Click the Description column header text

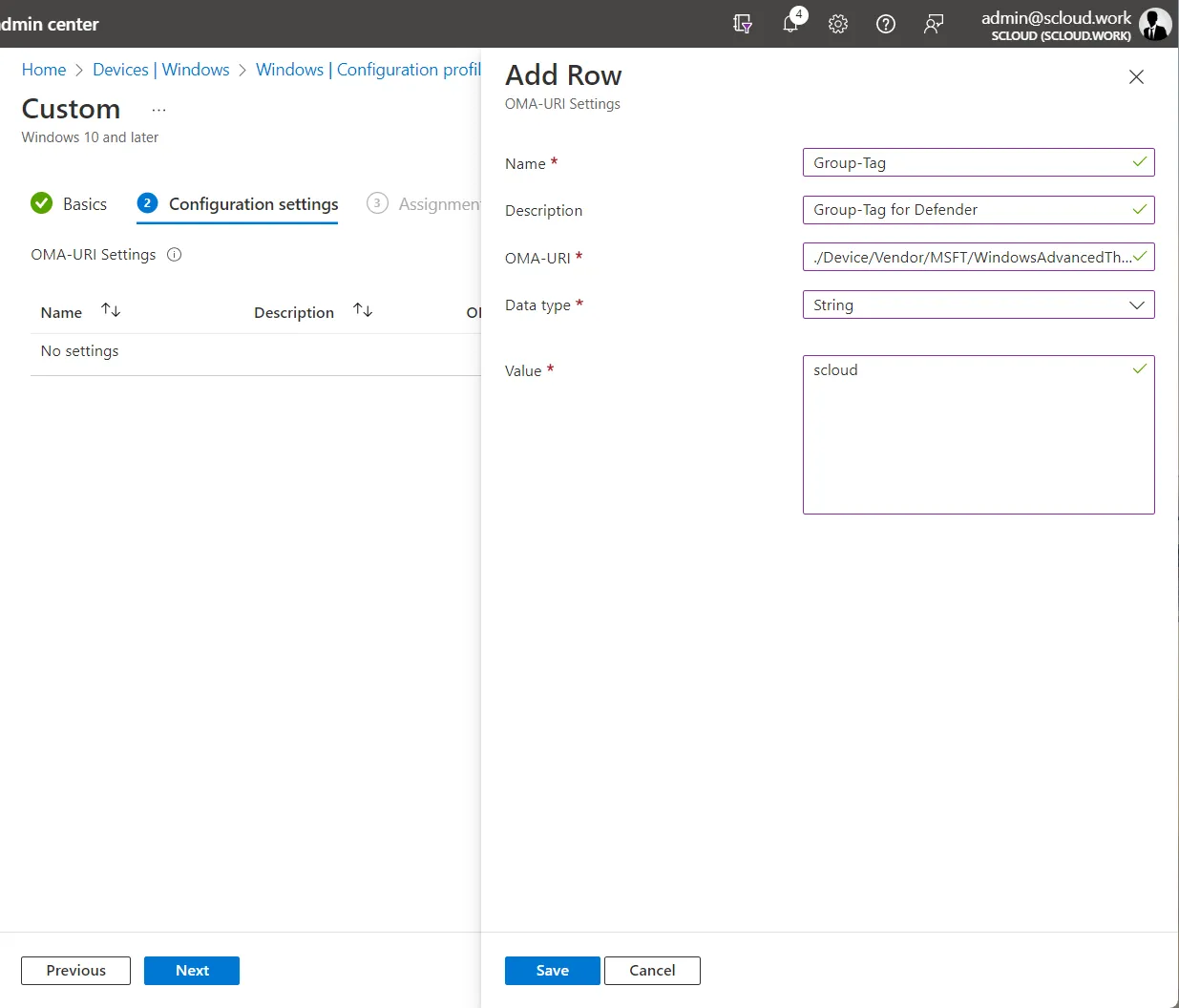294,312
